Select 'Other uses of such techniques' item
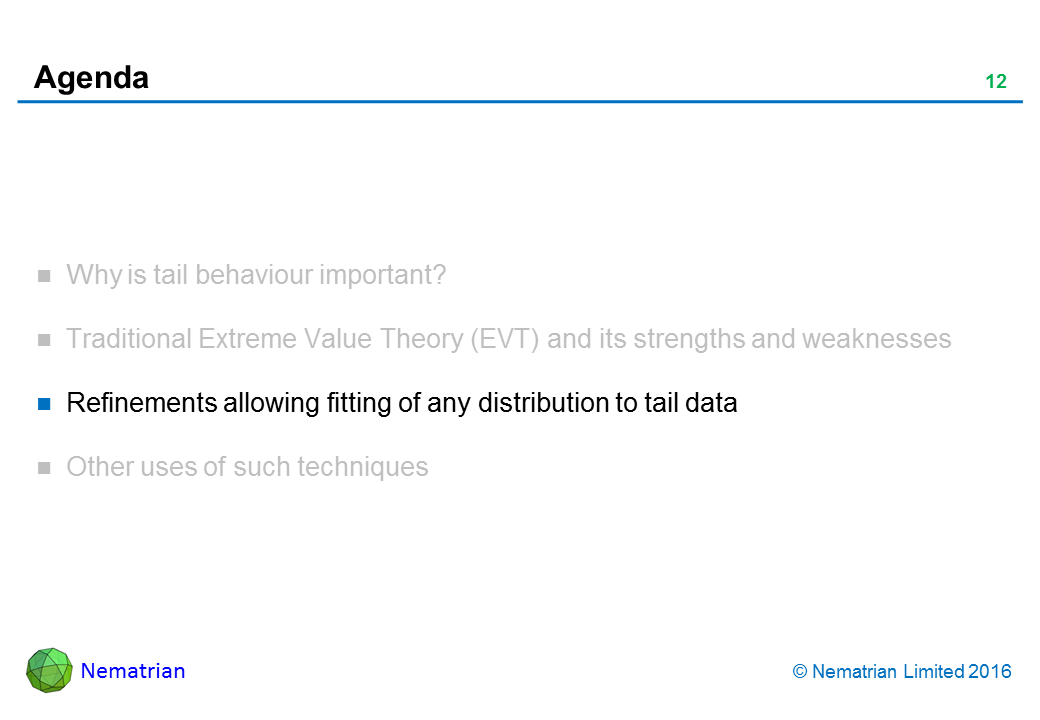The image size is (1040, 720). pos(247,467)
